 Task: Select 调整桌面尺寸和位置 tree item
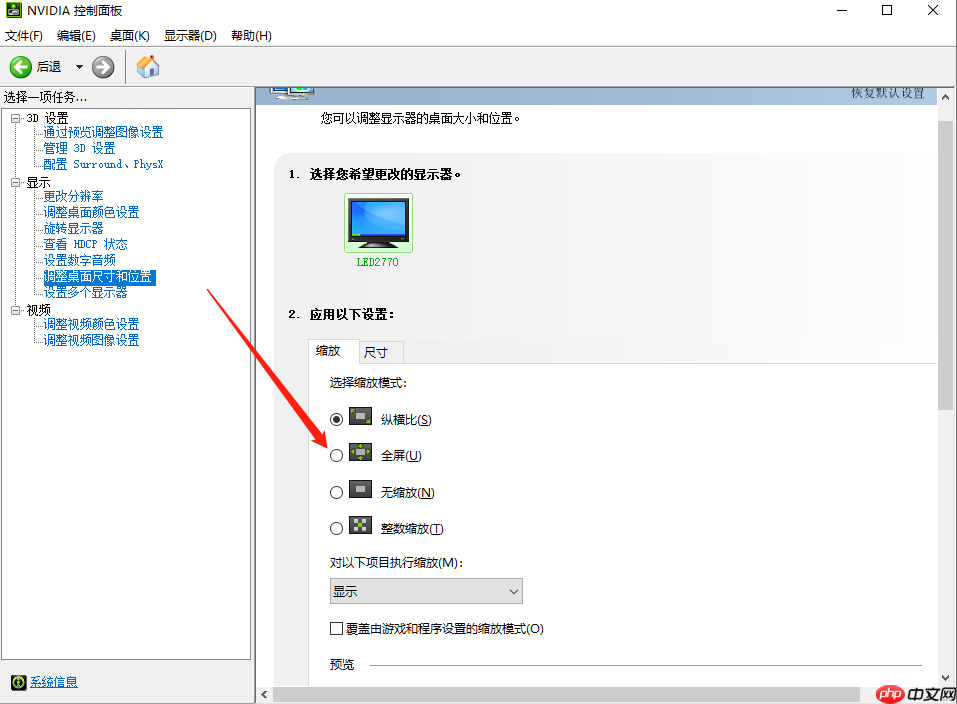click(99, 277)
